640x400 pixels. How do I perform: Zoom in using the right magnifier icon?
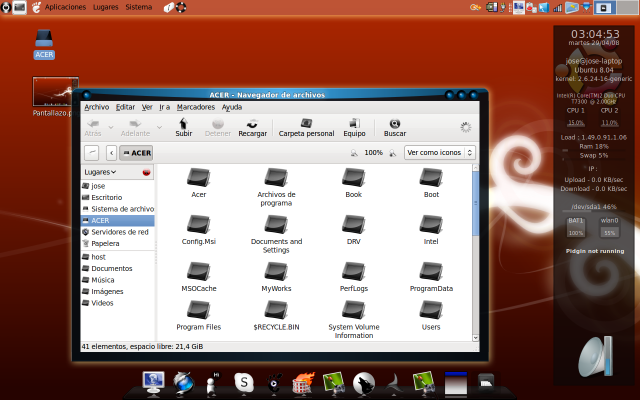(x=392, y=153)
